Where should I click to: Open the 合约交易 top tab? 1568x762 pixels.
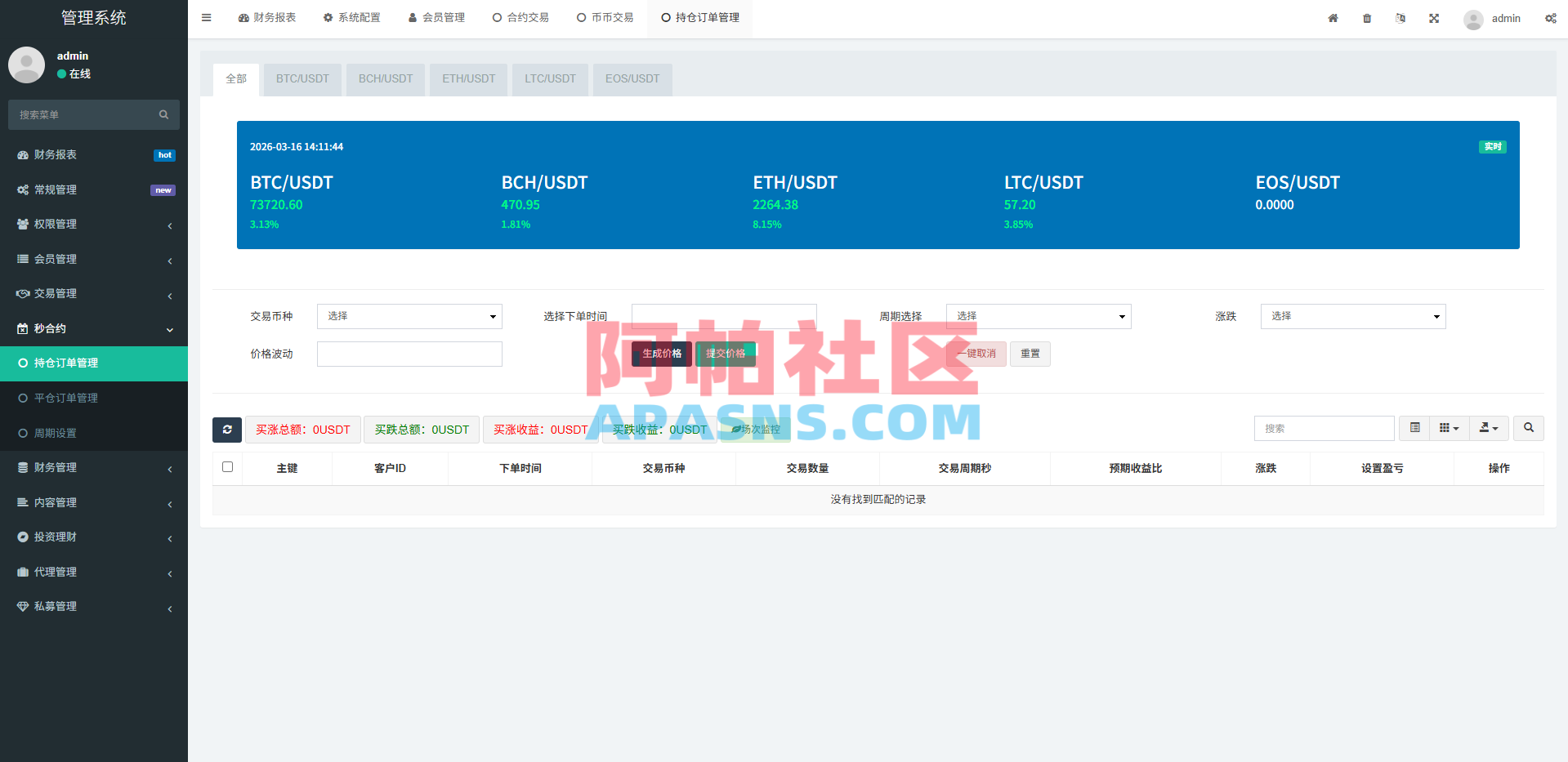pyautogui.click(x=520, y=18)
